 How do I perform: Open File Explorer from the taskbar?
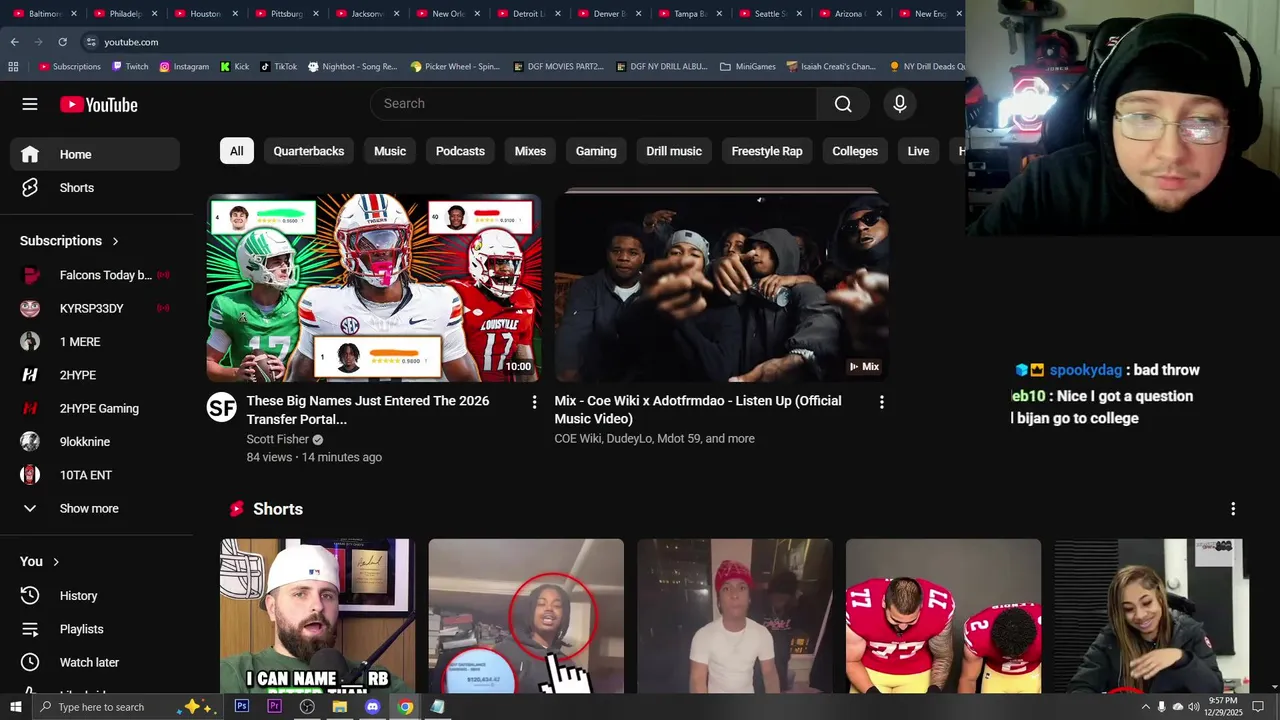tap(339, 707)
